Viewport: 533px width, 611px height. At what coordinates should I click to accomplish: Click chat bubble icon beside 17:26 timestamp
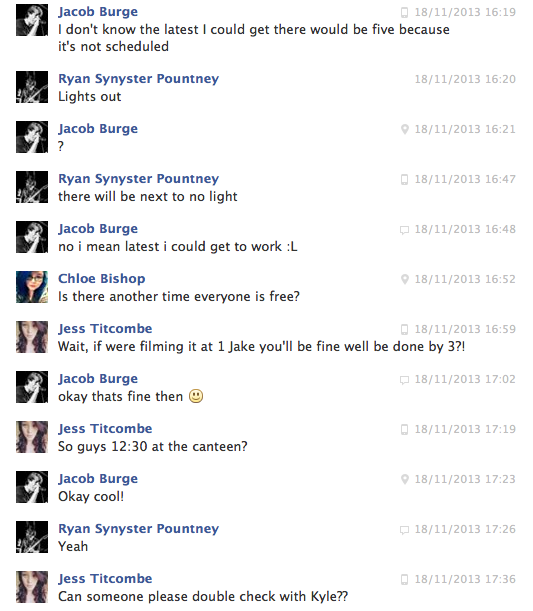point(404,530)
